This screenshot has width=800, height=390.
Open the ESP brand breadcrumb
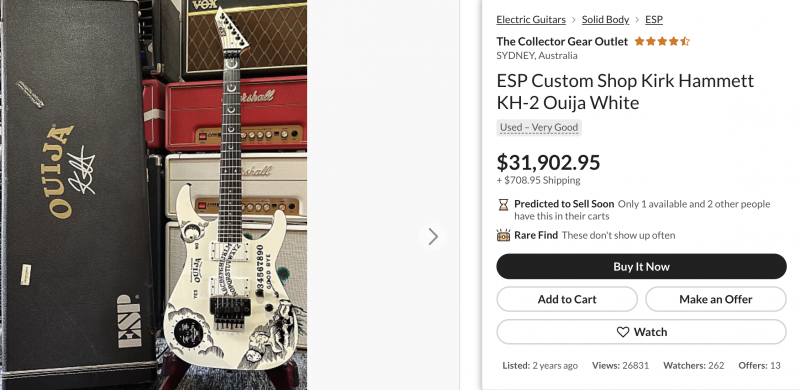coord(654,19)
